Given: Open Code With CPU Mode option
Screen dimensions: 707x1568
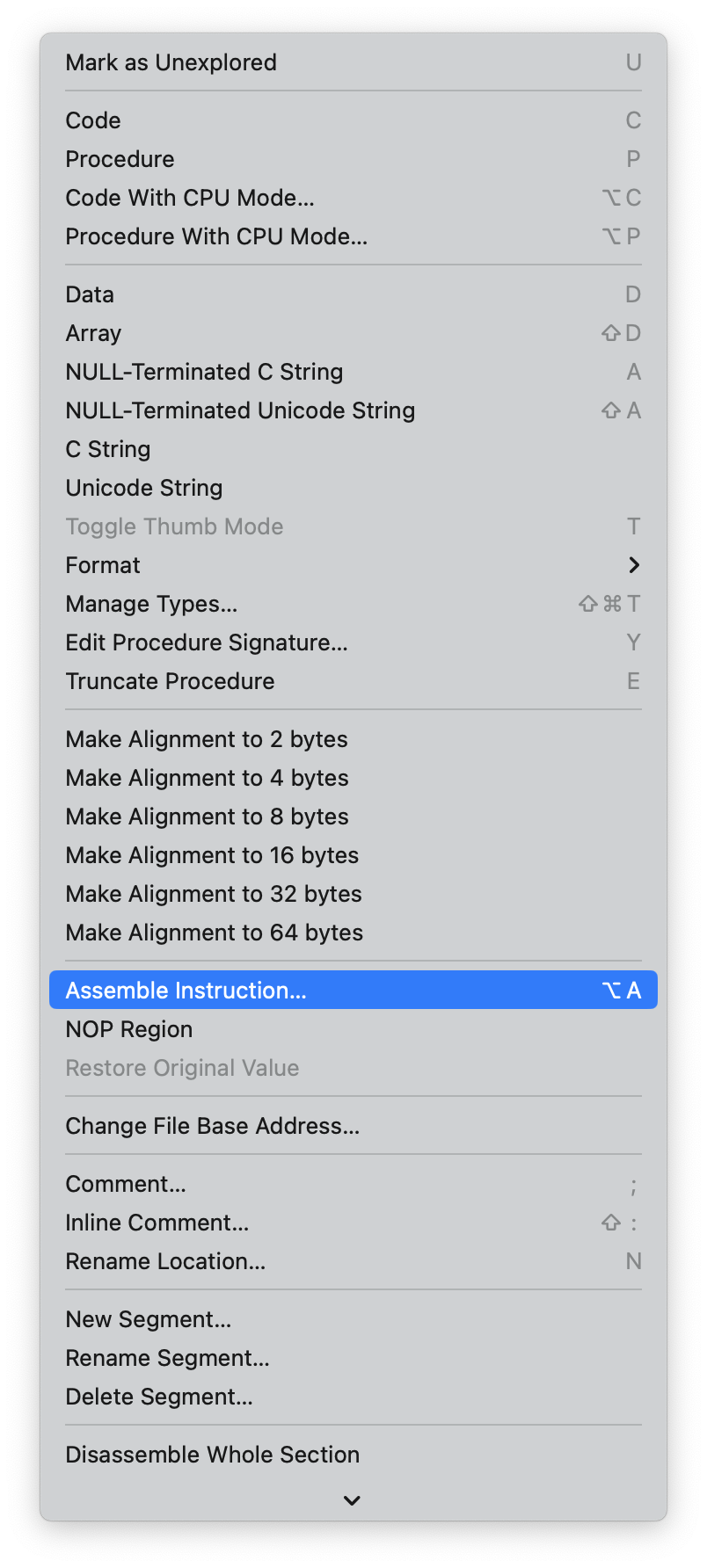Looking at the screenshot, I should click(190, 198).
